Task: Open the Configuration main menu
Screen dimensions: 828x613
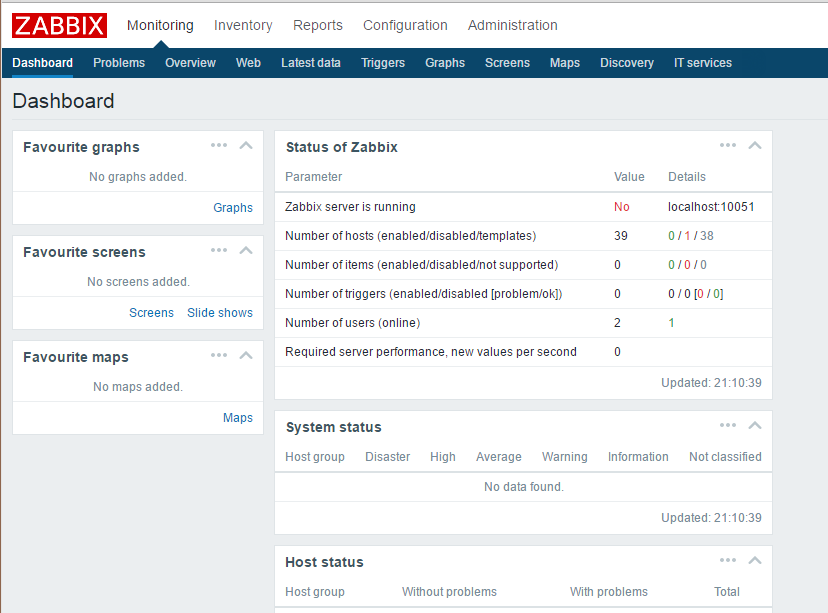Action: pos(405,25)
